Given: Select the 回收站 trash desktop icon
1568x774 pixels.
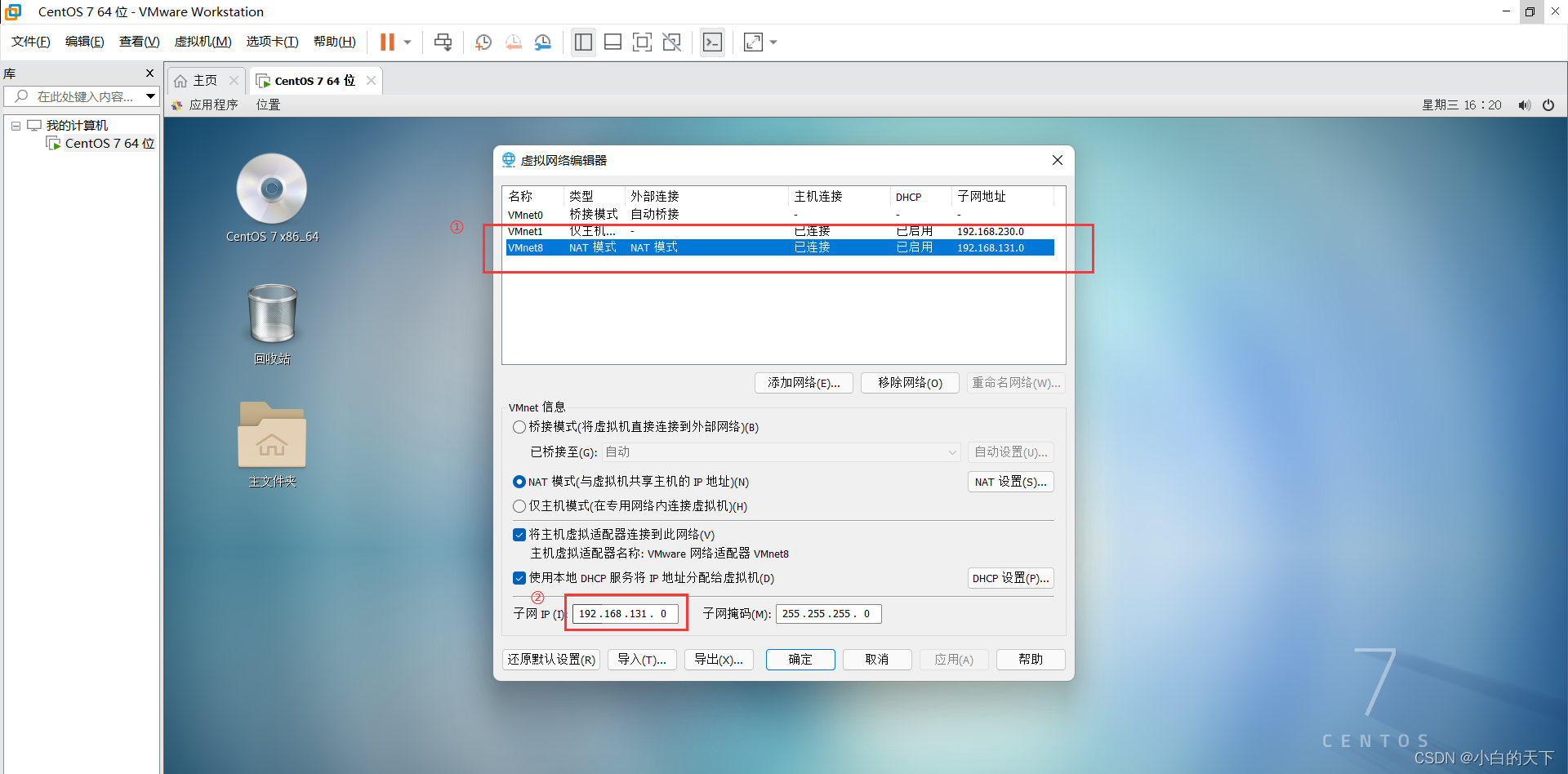Looking at the screenshot, I should point(272,324).
